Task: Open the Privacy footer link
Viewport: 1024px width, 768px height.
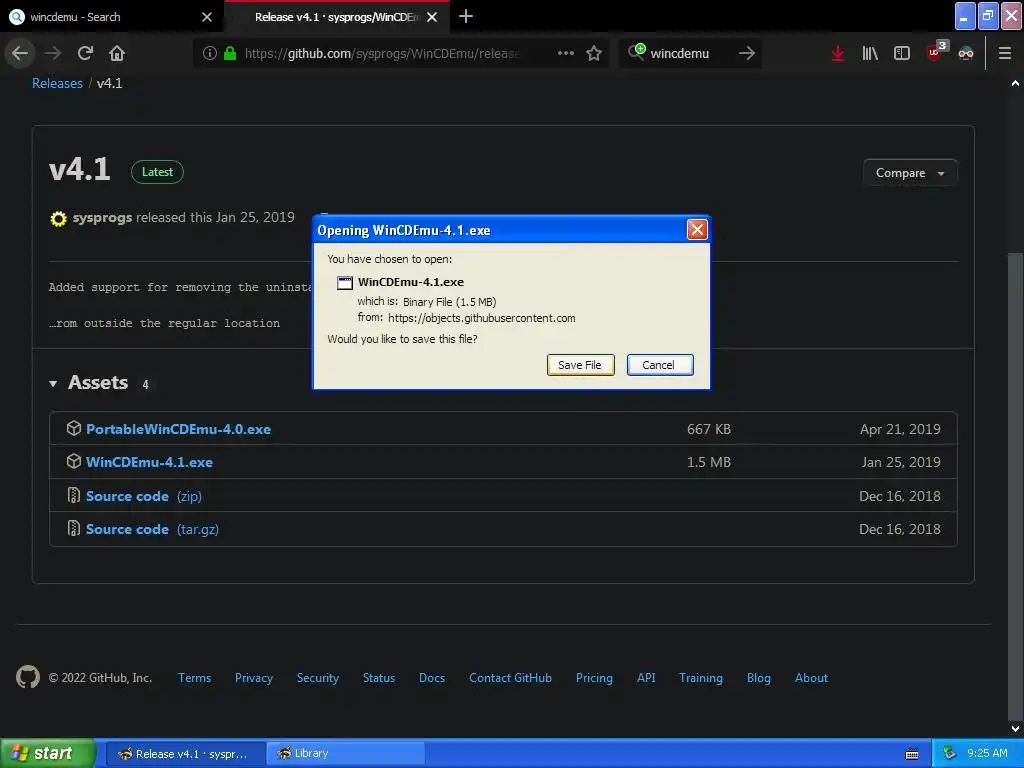Action: point(254,678)
